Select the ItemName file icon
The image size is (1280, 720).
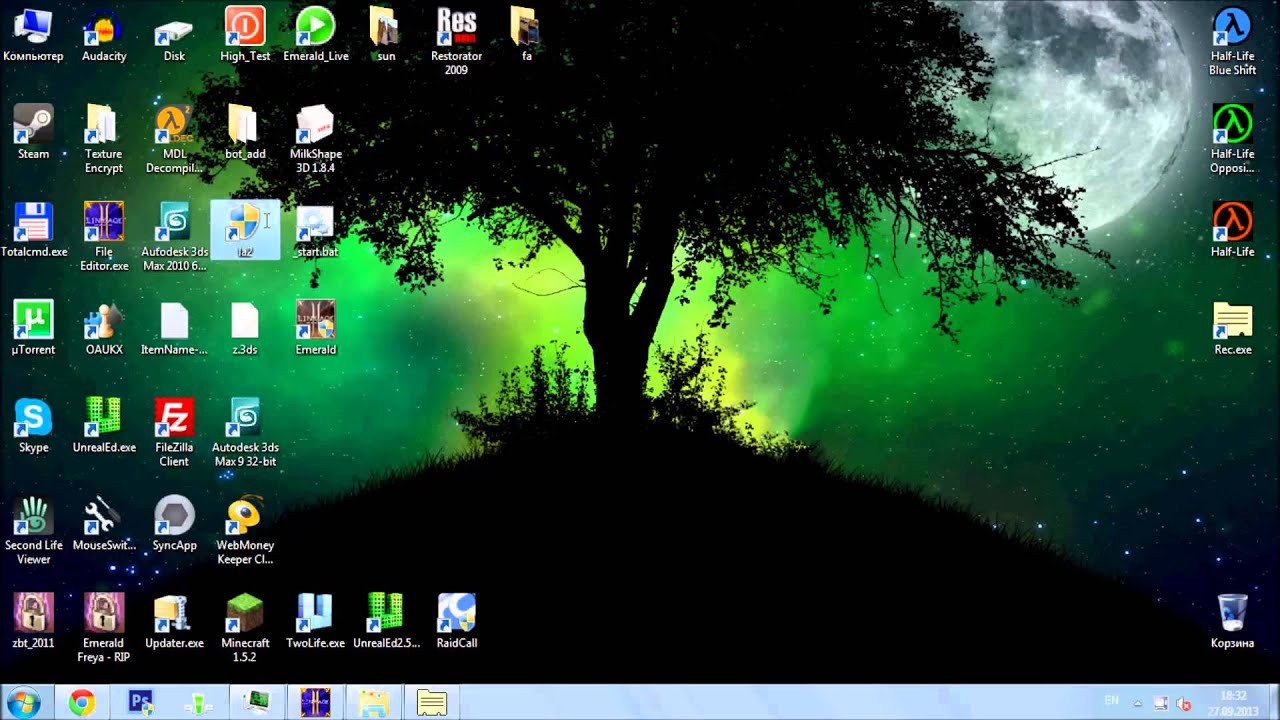click(174, 328)
